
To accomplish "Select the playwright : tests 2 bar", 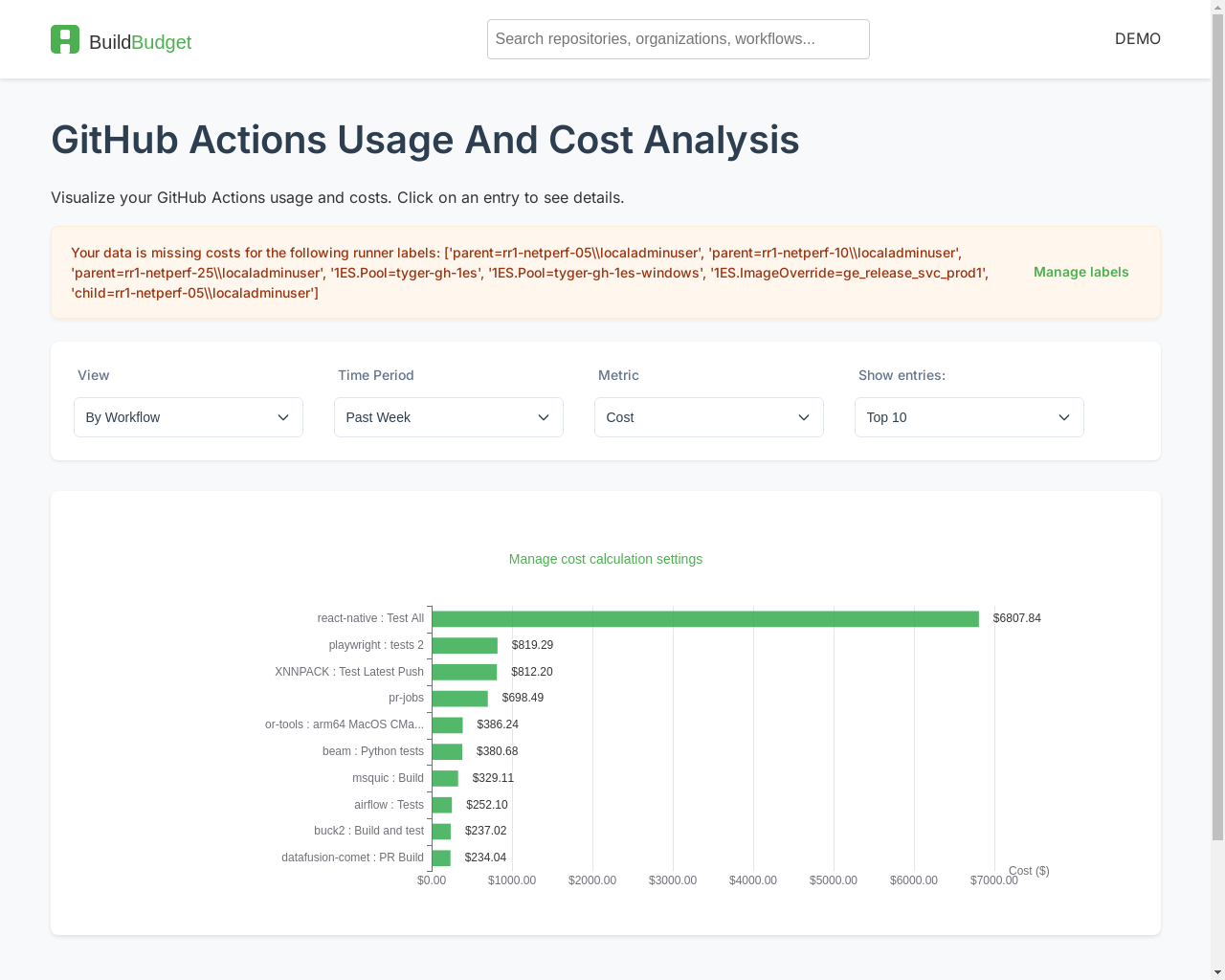I will 465,646.
